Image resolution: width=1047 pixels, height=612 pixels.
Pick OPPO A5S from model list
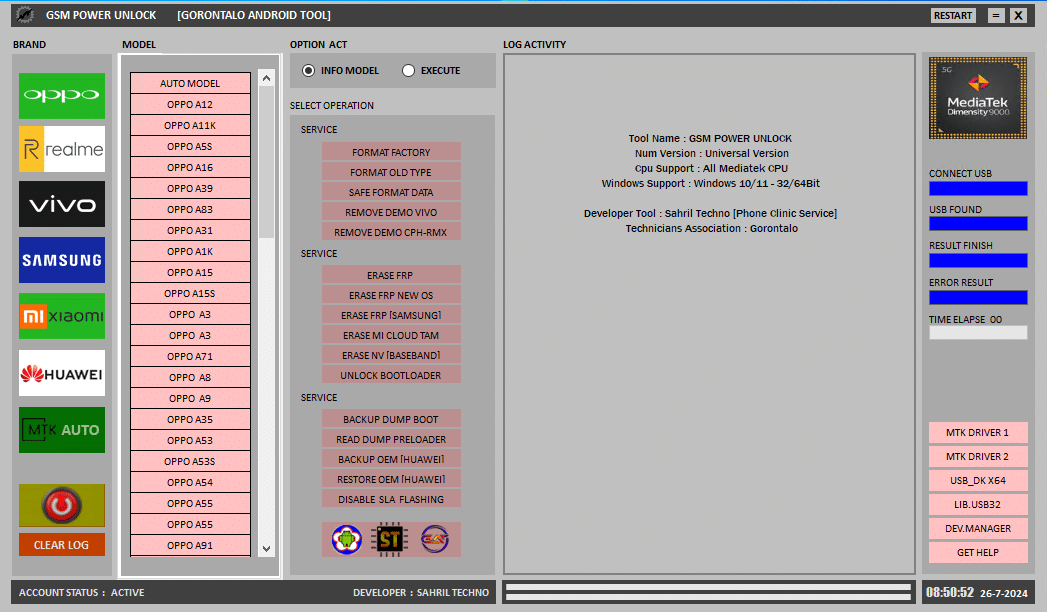click(x=190, y=146)
